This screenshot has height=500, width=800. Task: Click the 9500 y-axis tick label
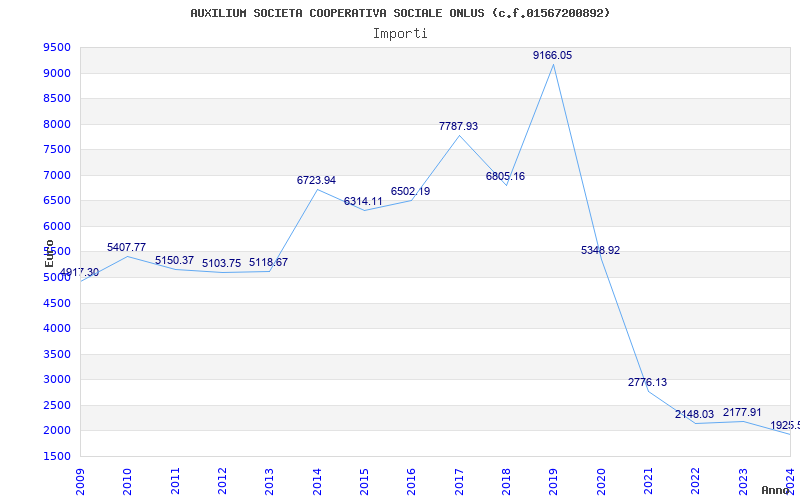click(57, 48)
